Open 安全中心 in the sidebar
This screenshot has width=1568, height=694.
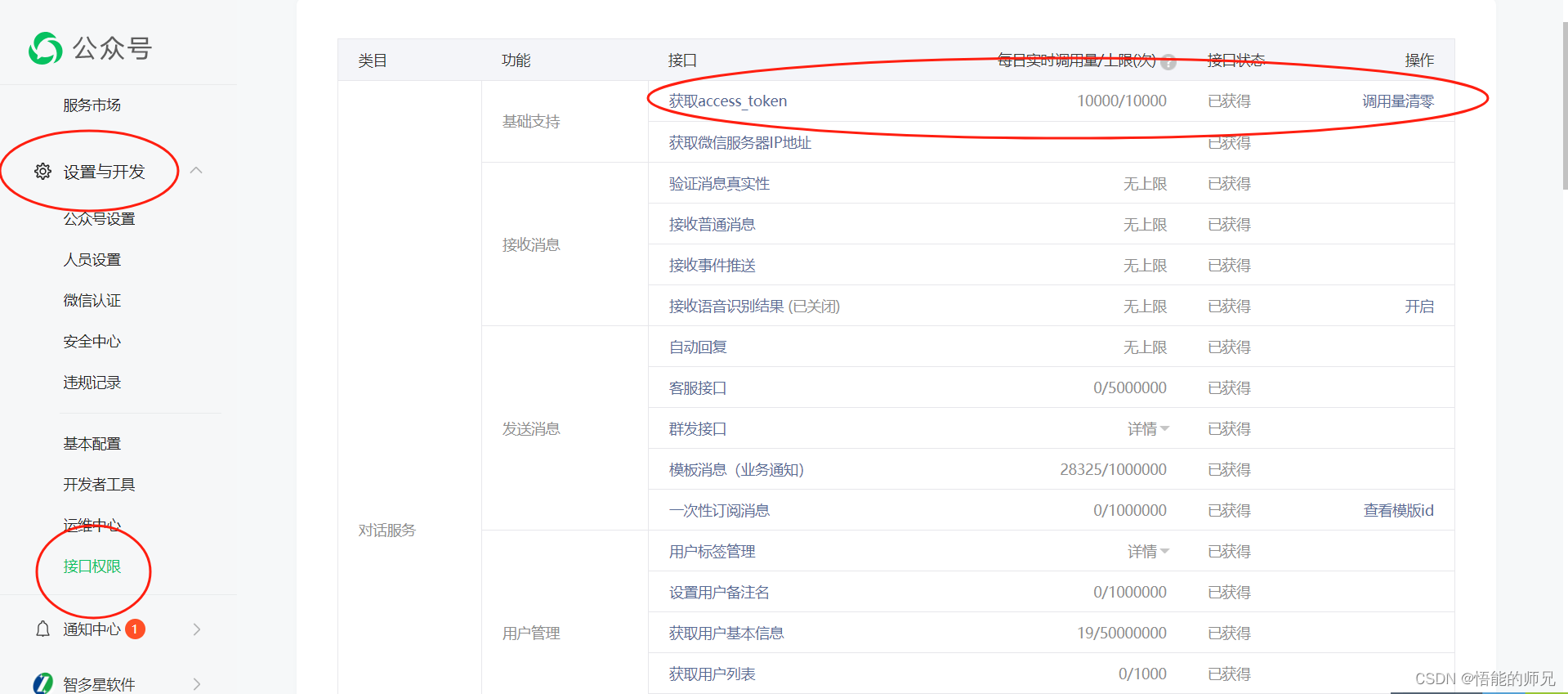[x=92, y=341]
